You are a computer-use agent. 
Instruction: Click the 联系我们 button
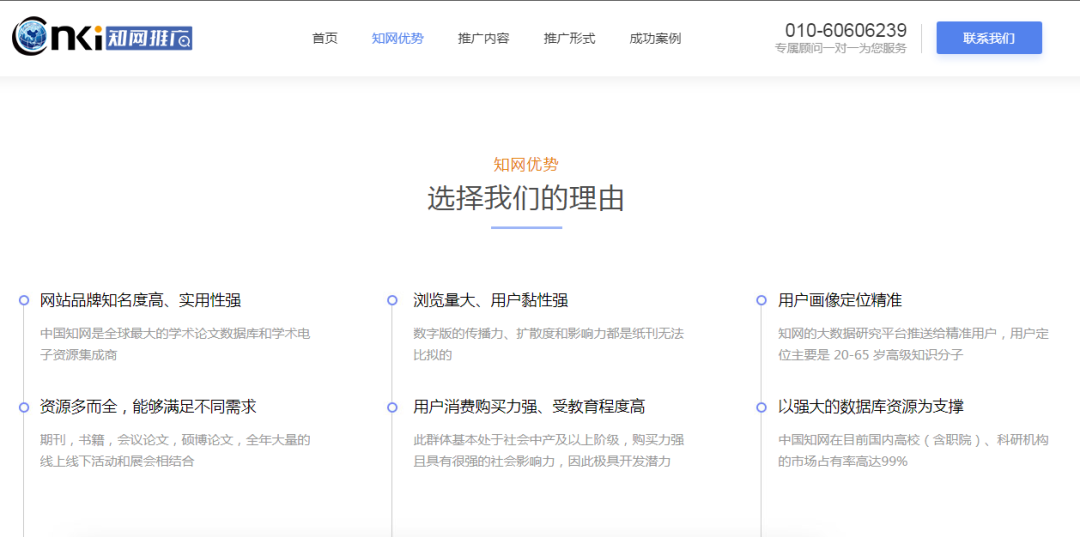989,38
